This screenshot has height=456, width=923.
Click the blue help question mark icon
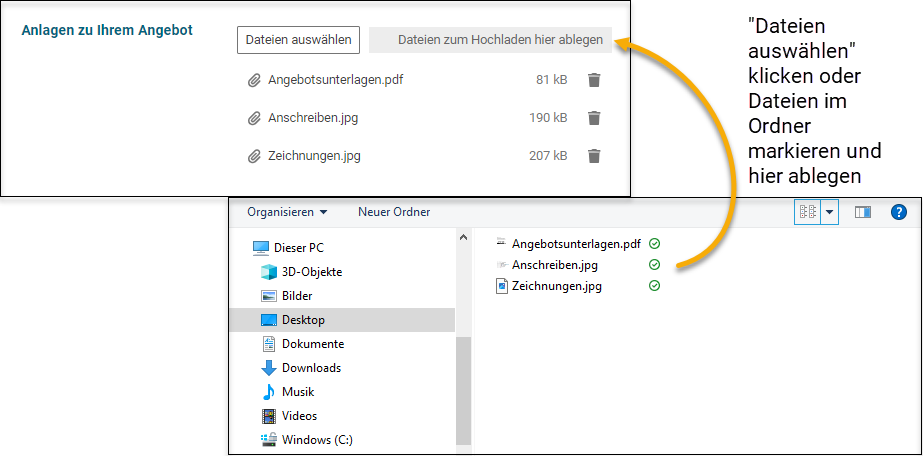click(x=898, y=212)
